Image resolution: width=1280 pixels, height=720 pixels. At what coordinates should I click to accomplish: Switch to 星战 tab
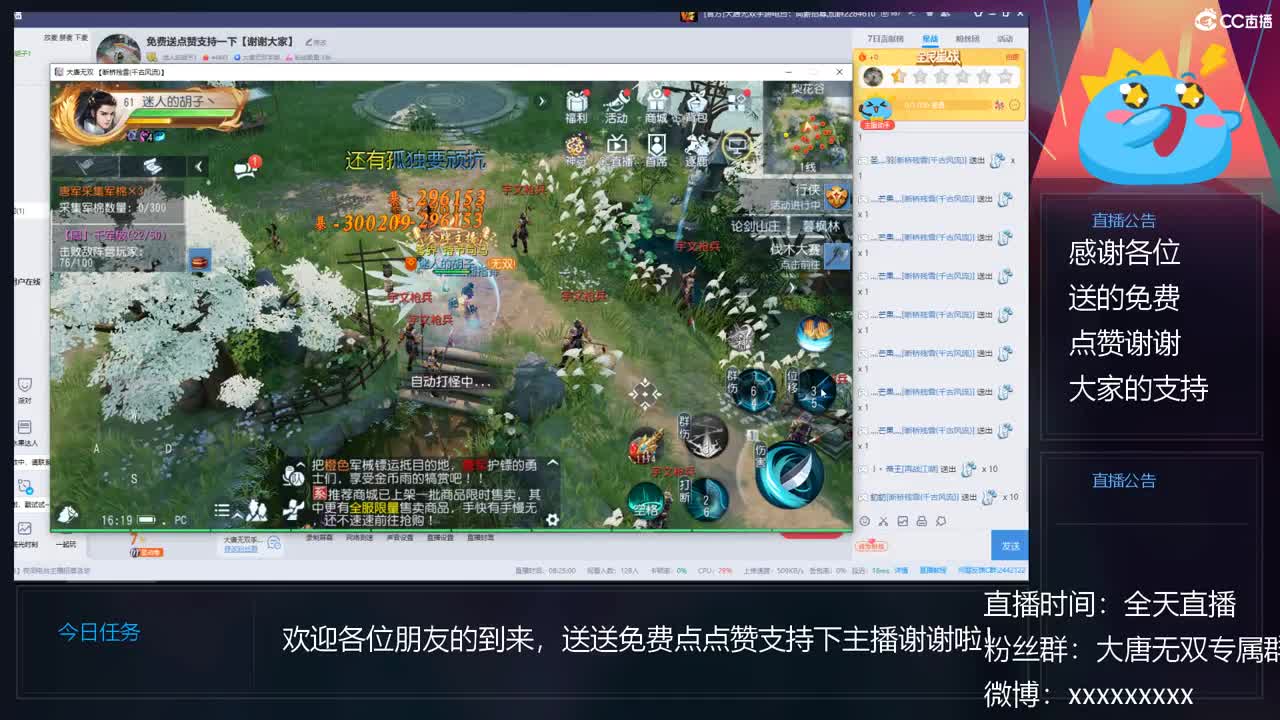[930, 39]
